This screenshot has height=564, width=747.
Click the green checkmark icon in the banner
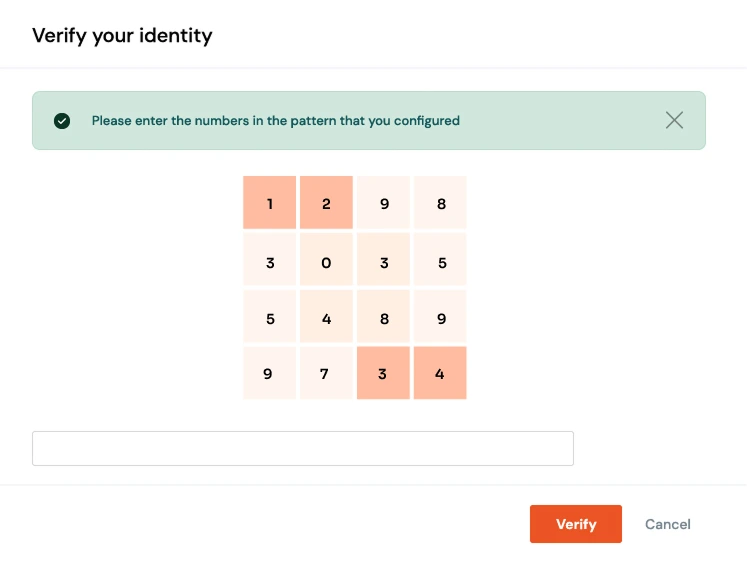point(62,121)
